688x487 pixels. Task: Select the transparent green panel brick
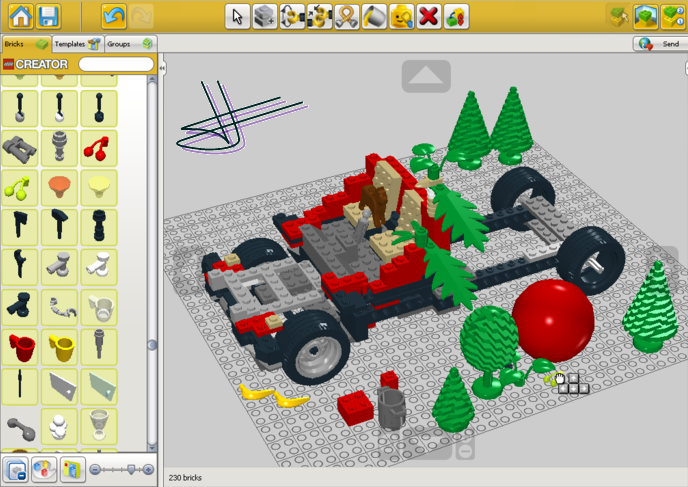point(99,387)
